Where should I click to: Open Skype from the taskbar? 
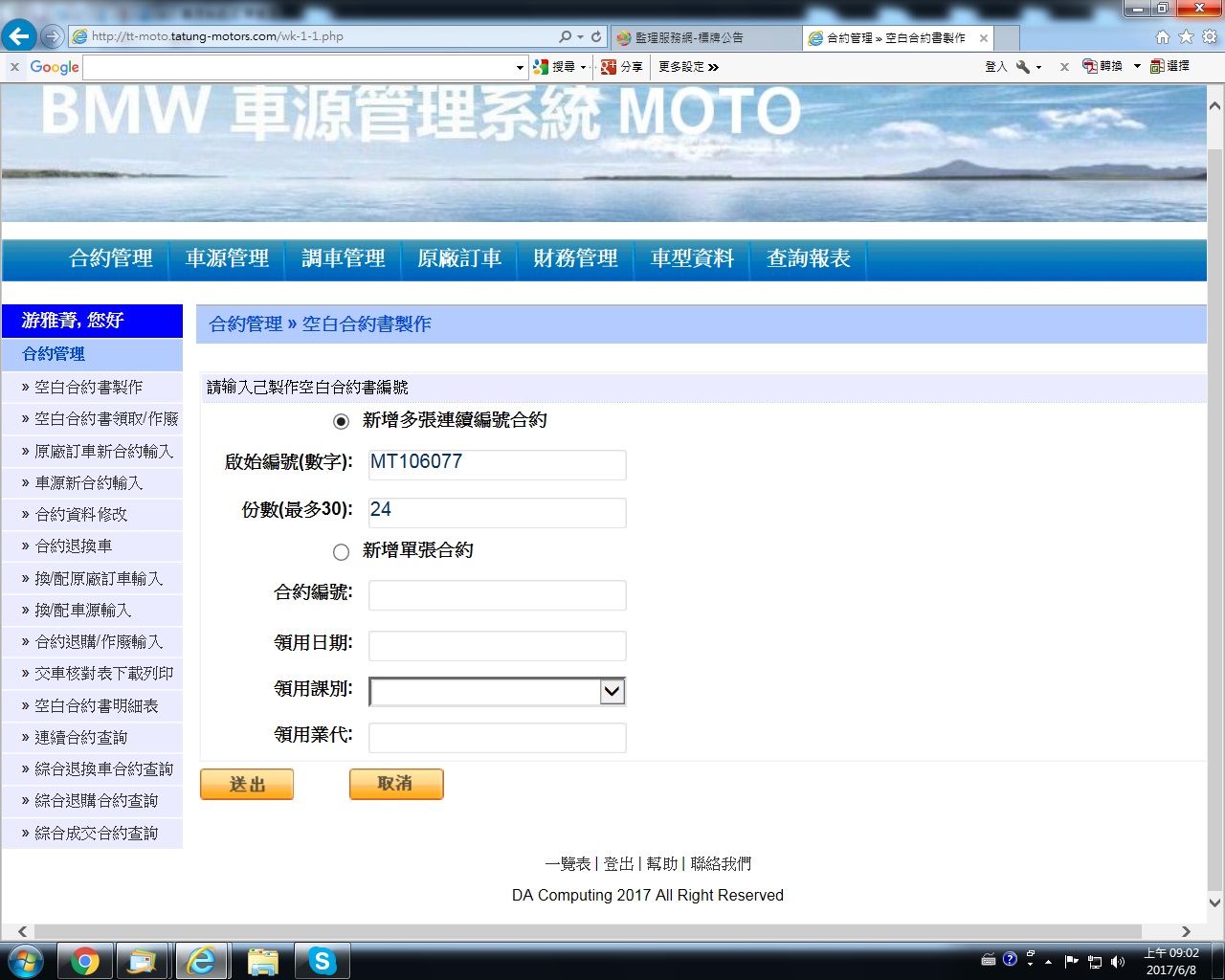[x=323, y=961]
